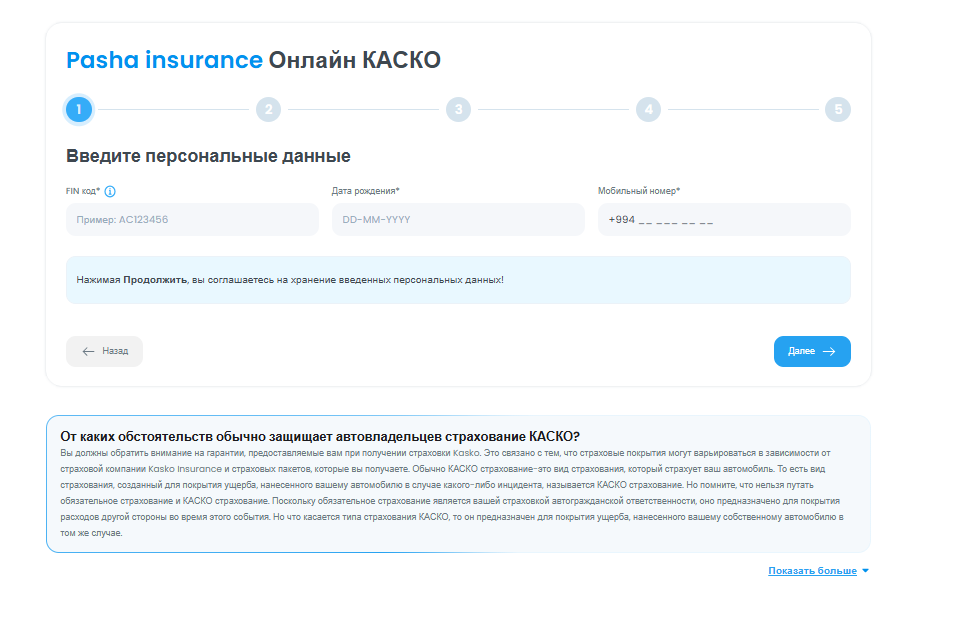The width and height of the screenshot is (962, 619).
Task: Open the Показать больше link
Action: pyautogui.click(x=812, y=571)
